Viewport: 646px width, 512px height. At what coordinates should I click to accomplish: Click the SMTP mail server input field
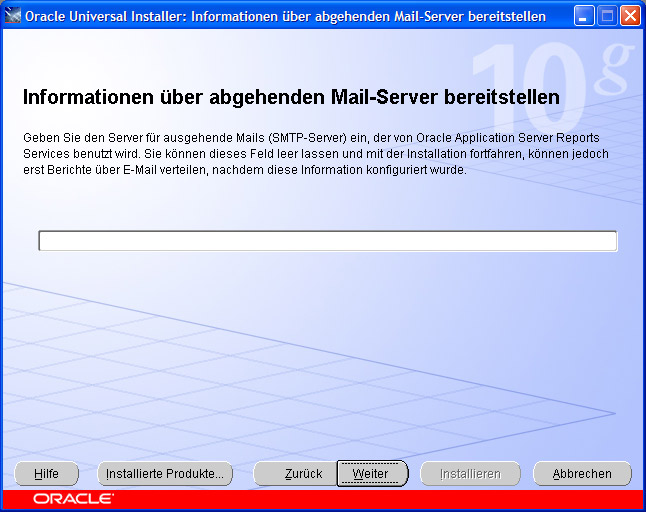[x=328, y=241]
